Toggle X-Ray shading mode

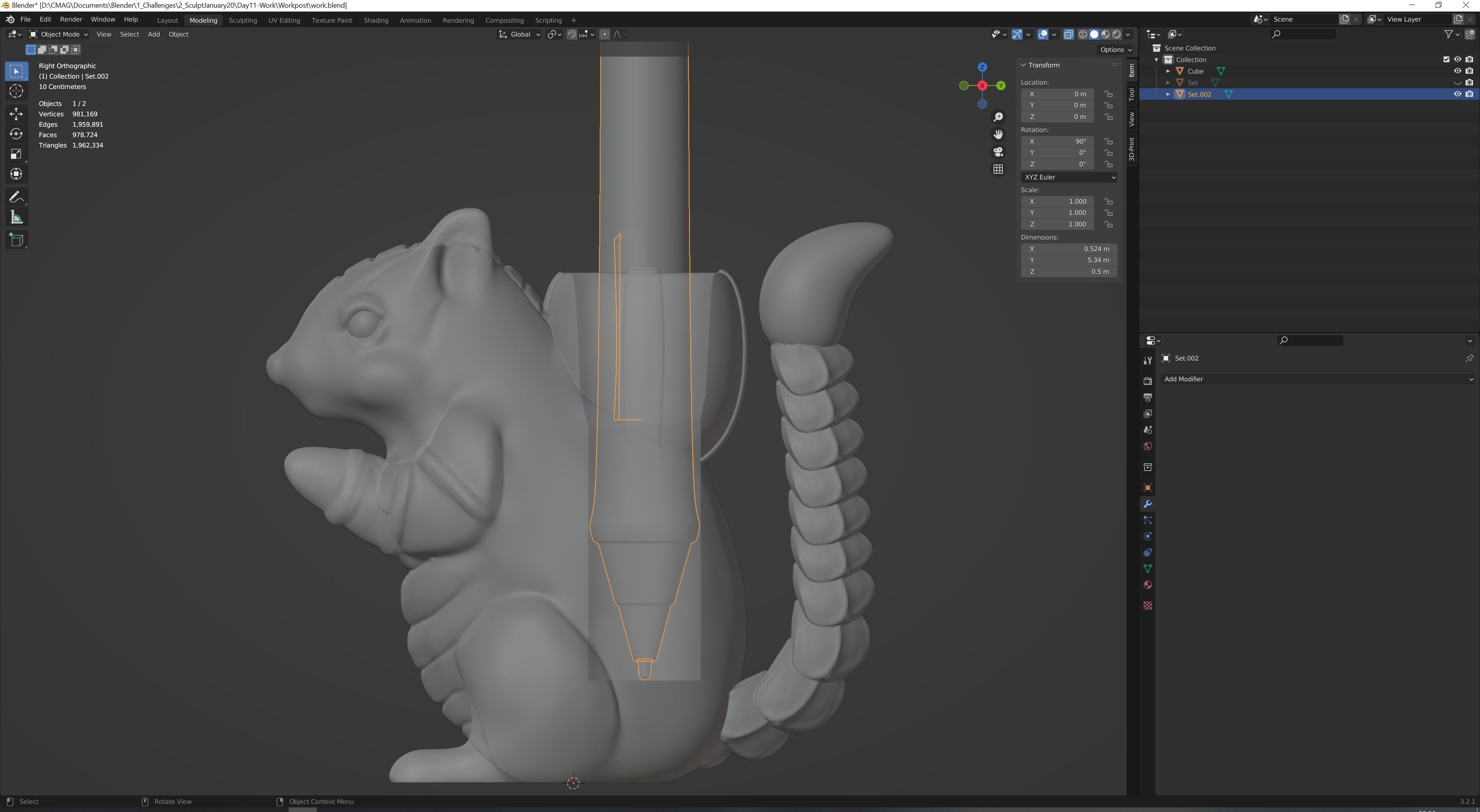1068,34
